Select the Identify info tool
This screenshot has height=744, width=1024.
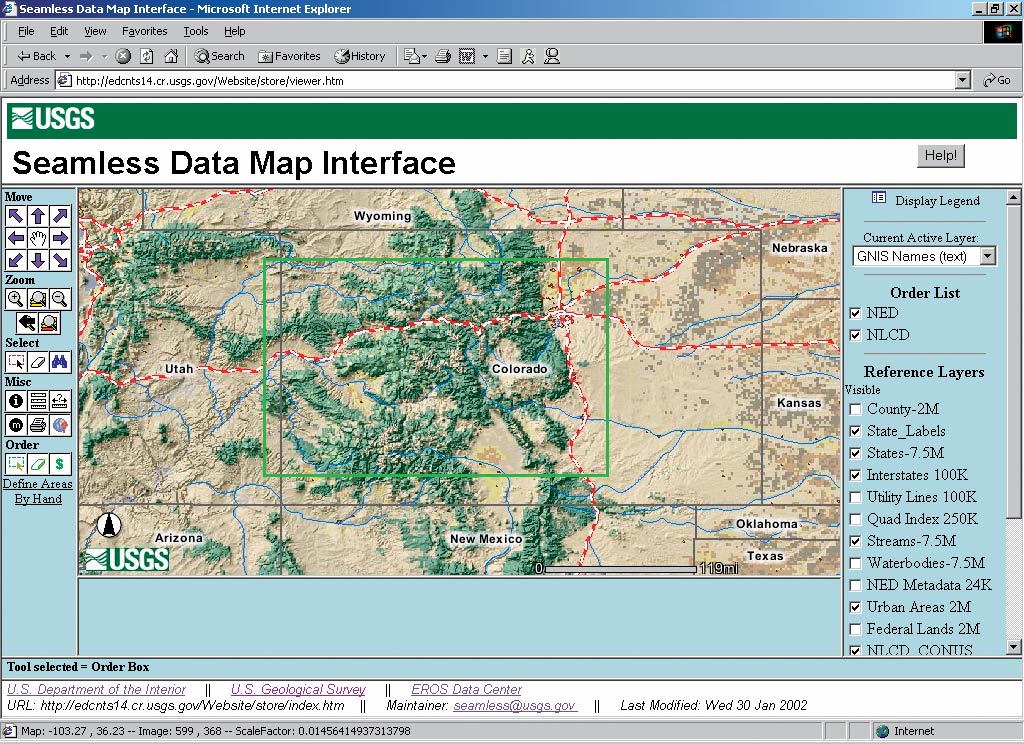16,401
